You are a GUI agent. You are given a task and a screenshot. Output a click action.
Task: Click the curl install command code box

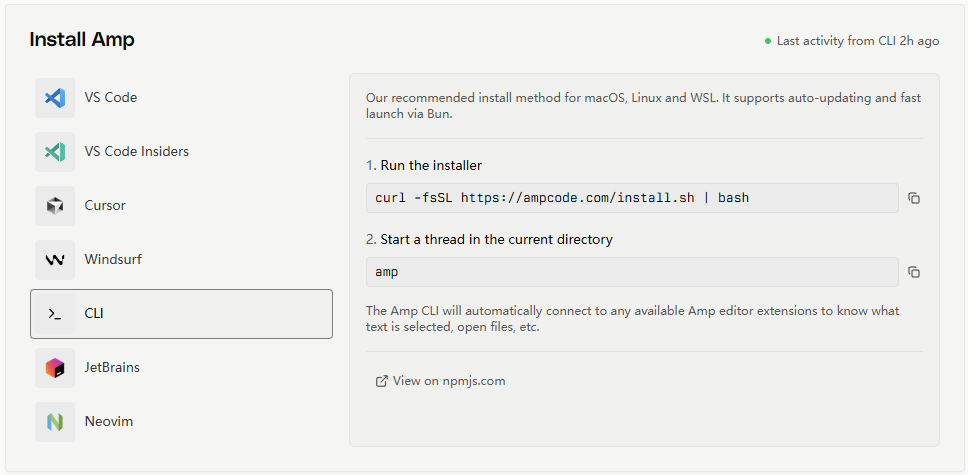pos(632,198)
